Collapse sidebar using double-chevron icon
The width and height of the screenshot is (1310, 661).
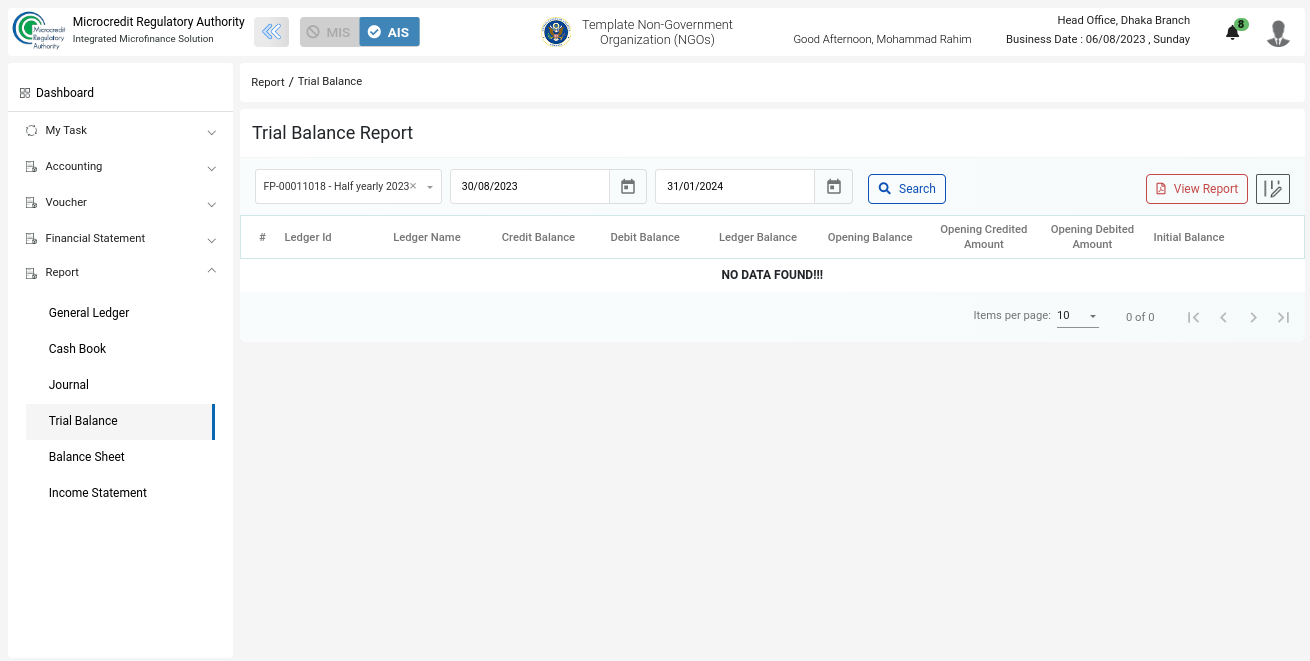pyautogui.click(x=271, y=32)
